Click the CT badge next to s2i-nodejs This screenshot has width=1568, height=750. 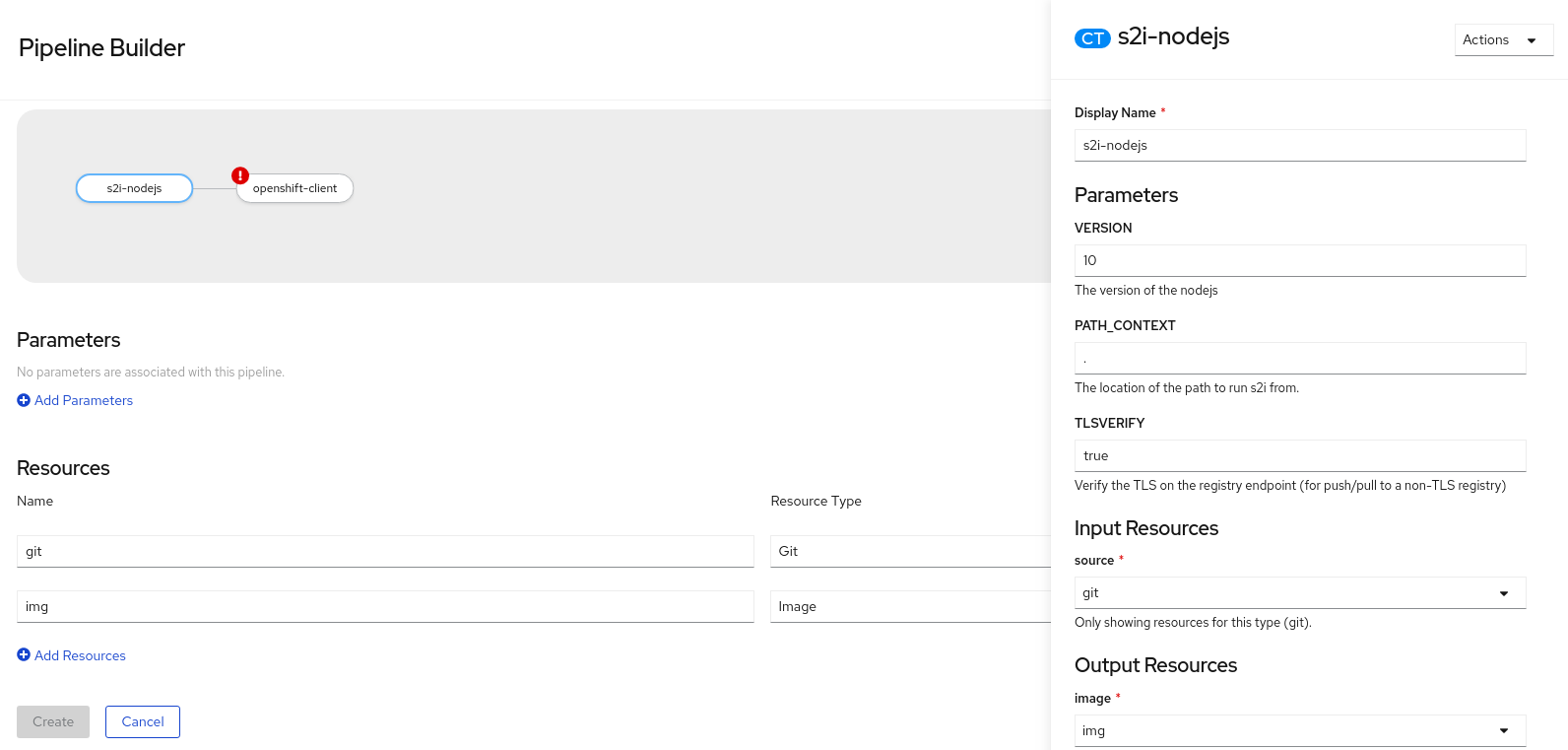1092,38
